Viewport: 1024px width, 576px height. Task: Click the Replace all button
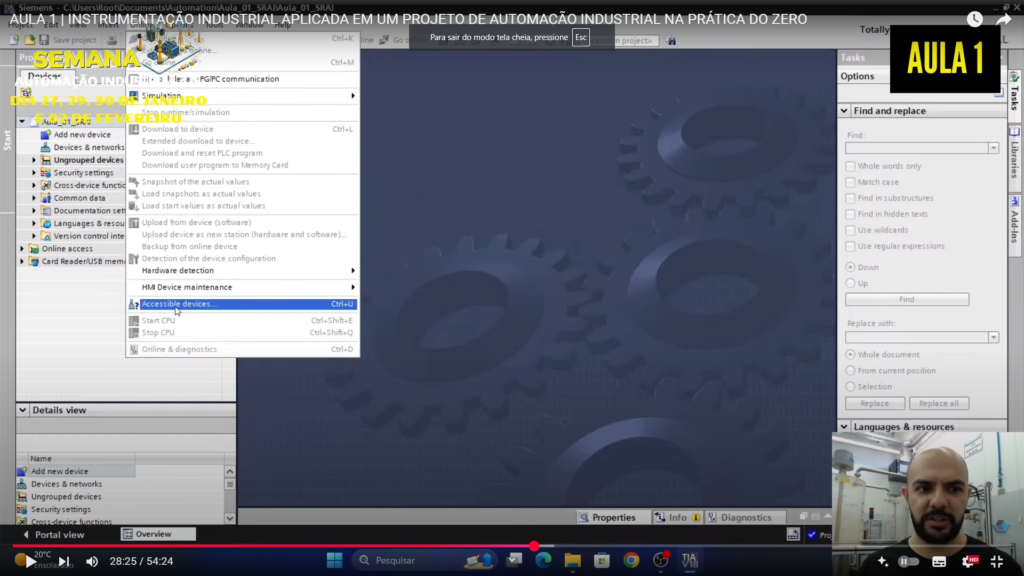(x=939, y=404)
